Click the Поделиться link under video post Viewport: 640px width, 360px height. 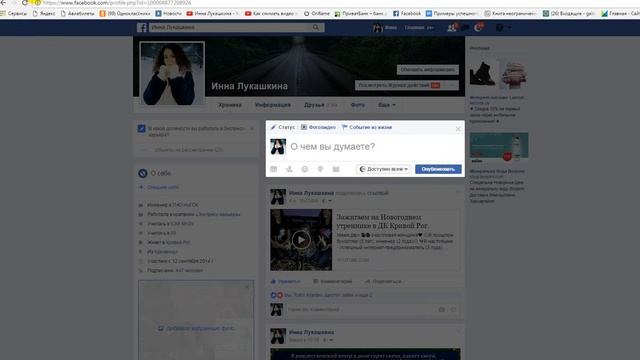coord(383,282)
